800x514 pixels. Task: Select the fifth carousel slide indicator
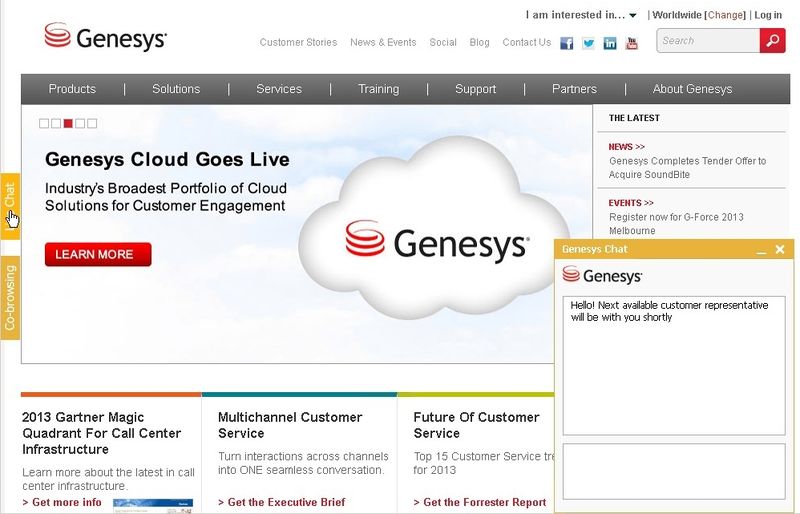92,123
